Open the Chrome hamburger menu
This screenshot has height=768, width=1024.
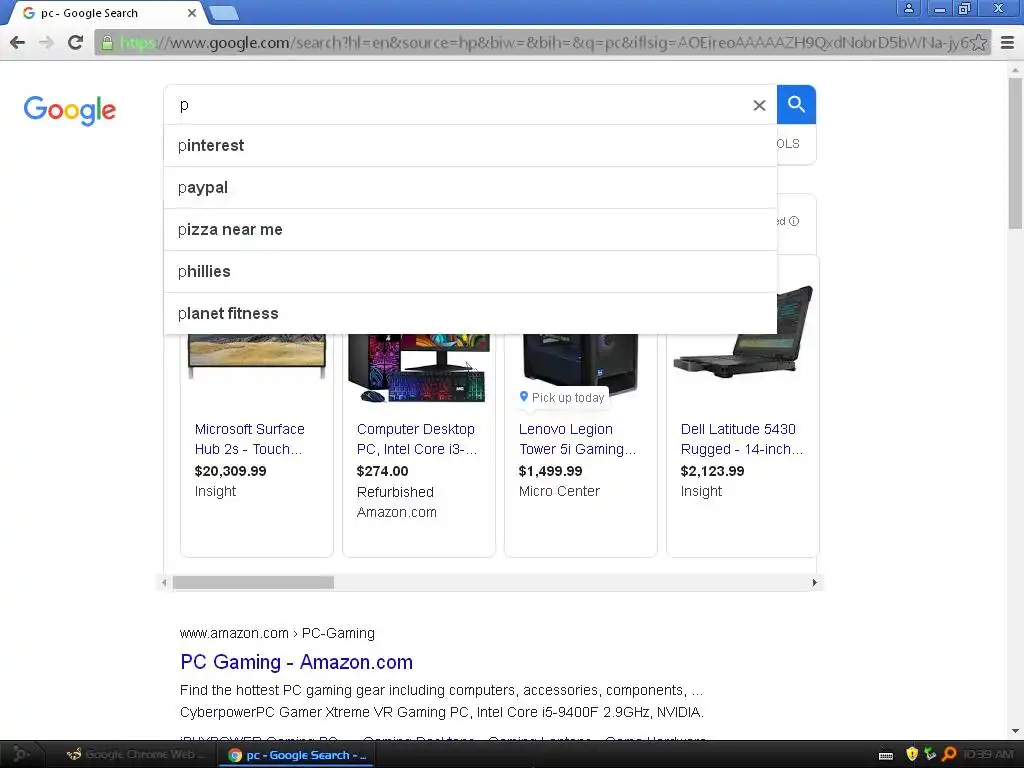(1007, 42)
